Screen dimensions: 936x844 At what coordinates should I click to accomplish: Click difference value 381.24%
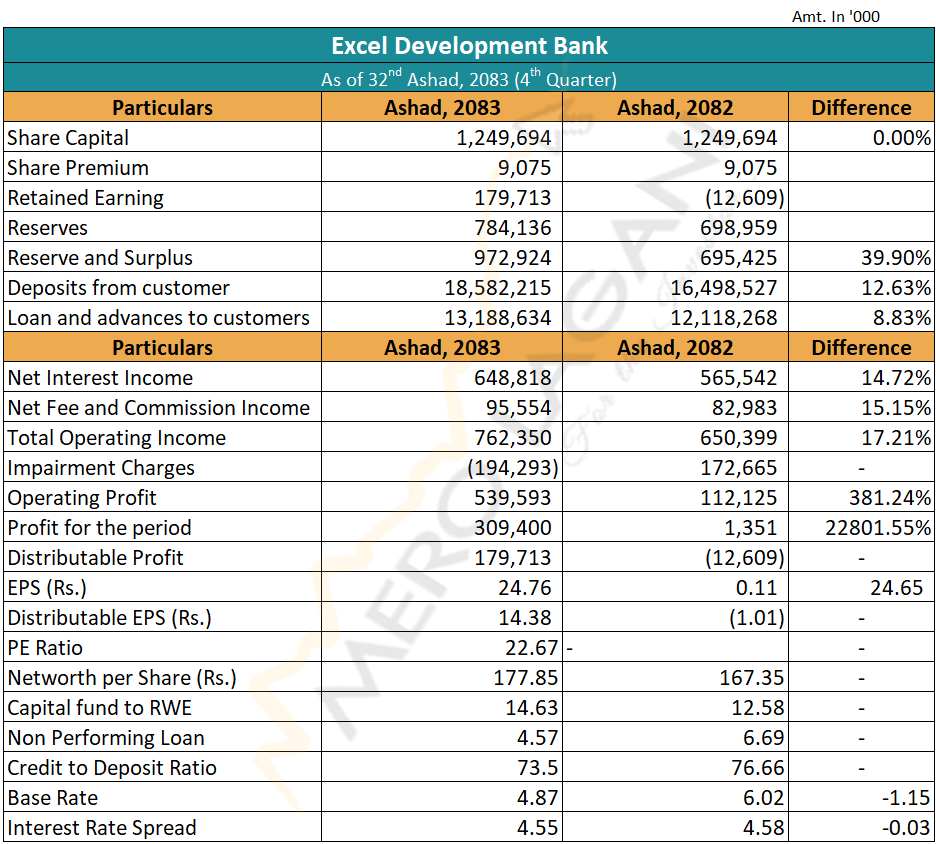pos(890,498)
